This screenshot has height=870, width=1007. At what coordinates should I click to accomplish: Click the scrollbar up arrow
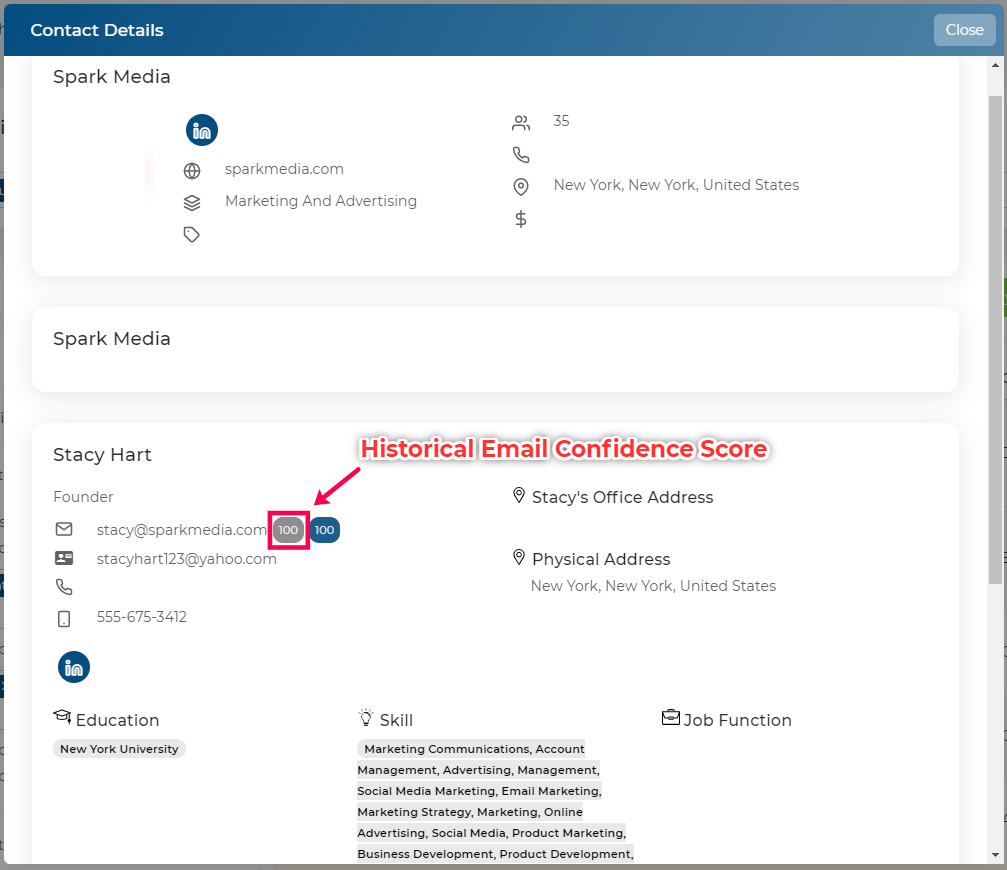pos(995,65)
